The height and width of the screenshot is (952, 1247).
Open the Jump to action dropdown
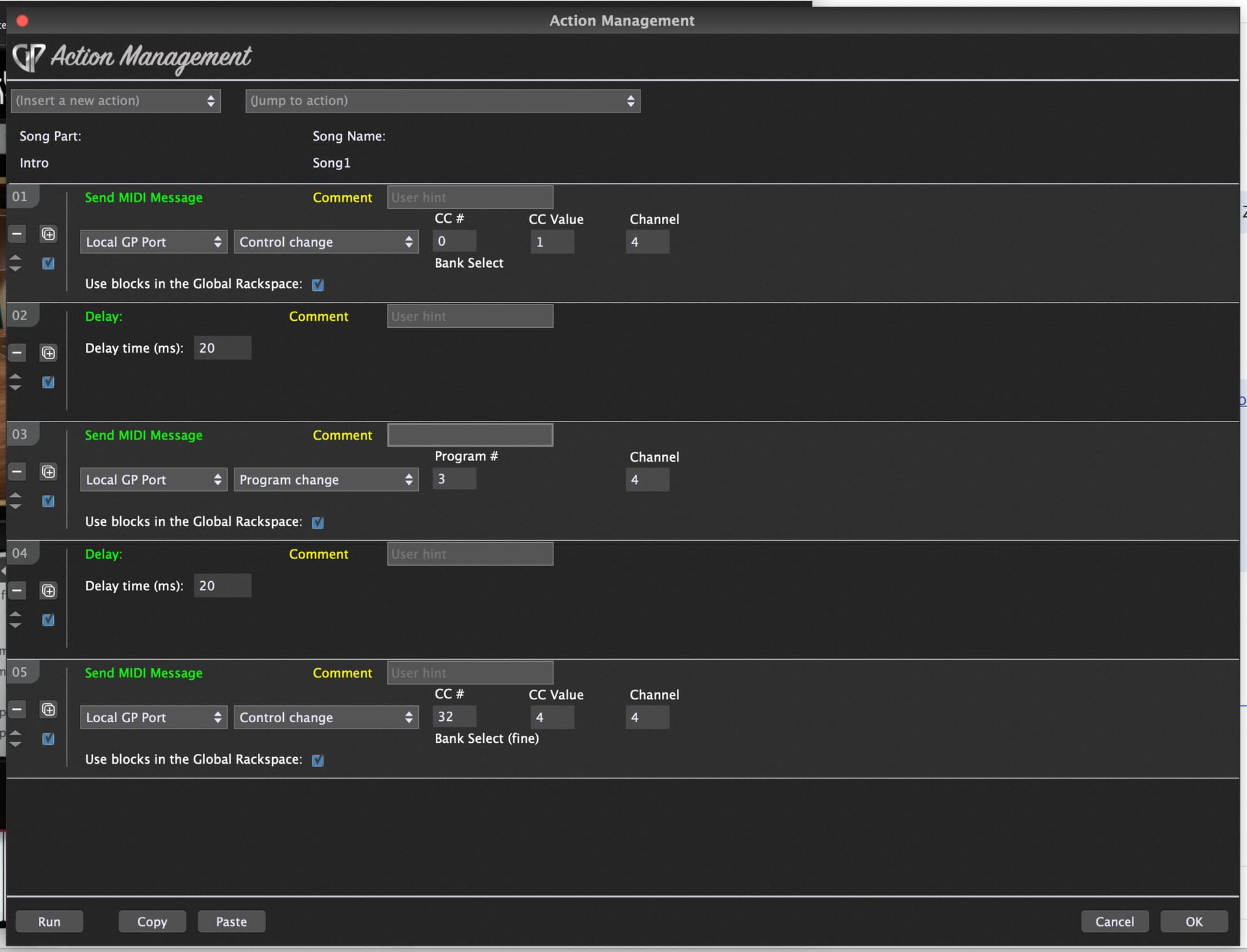[x=442, y=101]
